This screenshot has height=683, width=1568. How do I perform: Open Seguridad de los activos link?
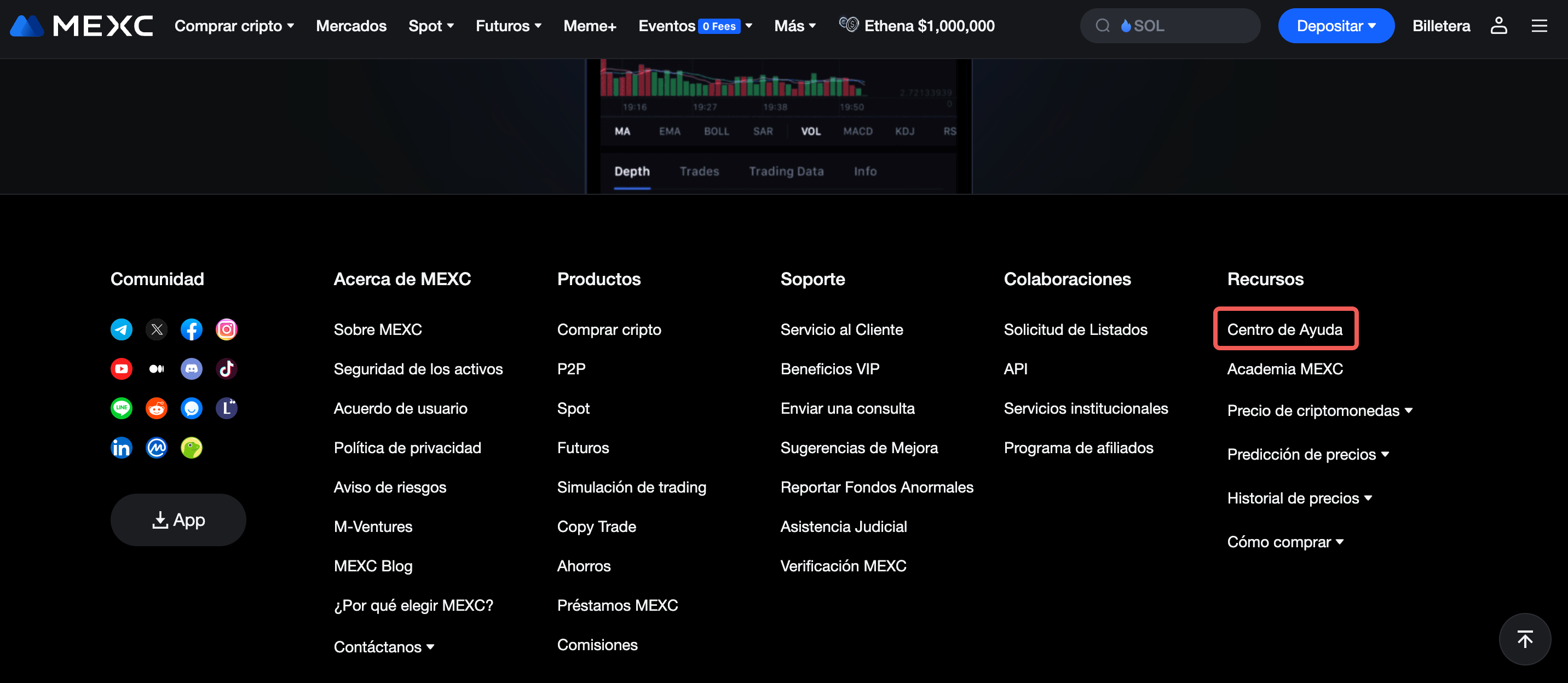418,369
